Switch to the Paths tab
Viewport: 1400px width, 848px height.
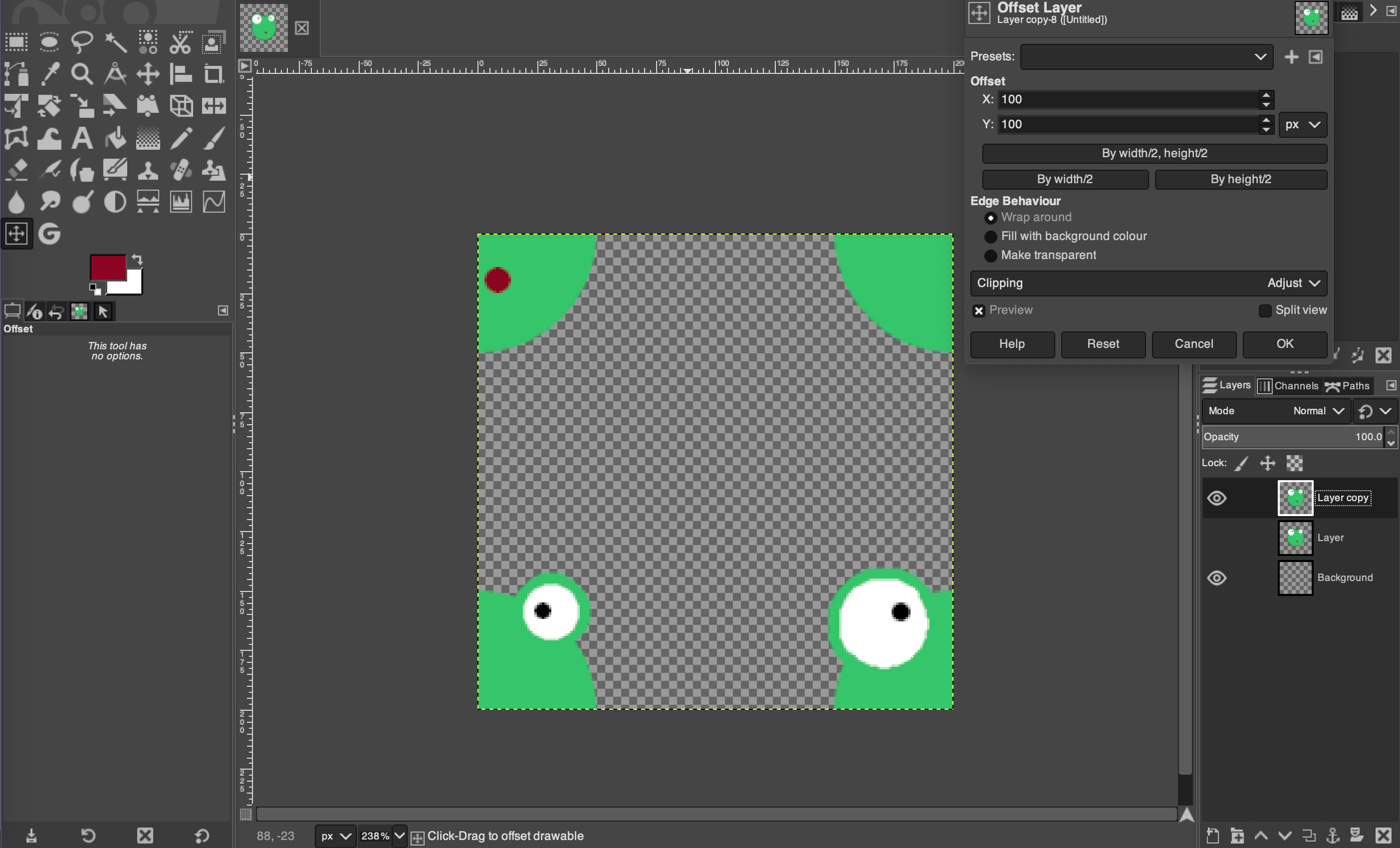point(1348,386)
